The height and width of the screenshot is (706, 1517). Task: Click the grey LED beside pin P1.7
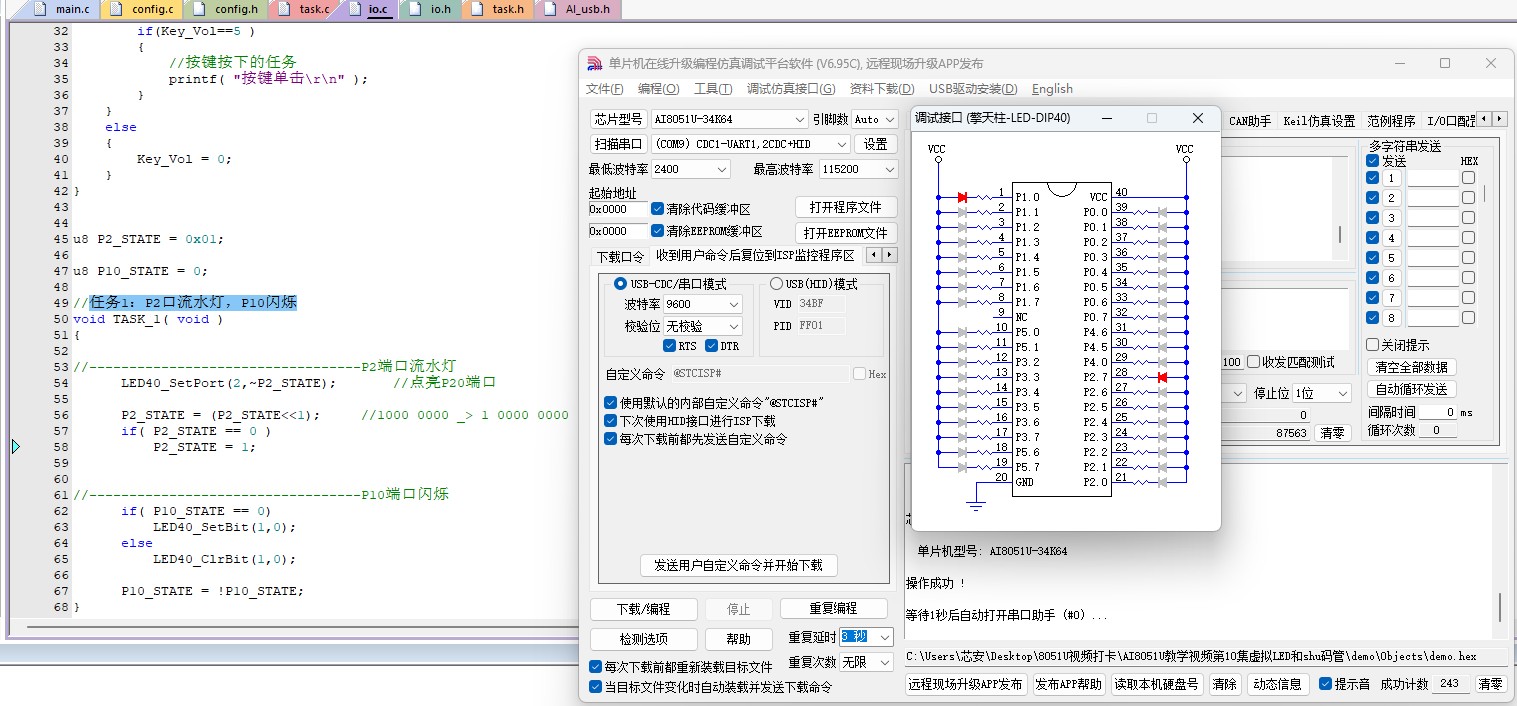962,302
